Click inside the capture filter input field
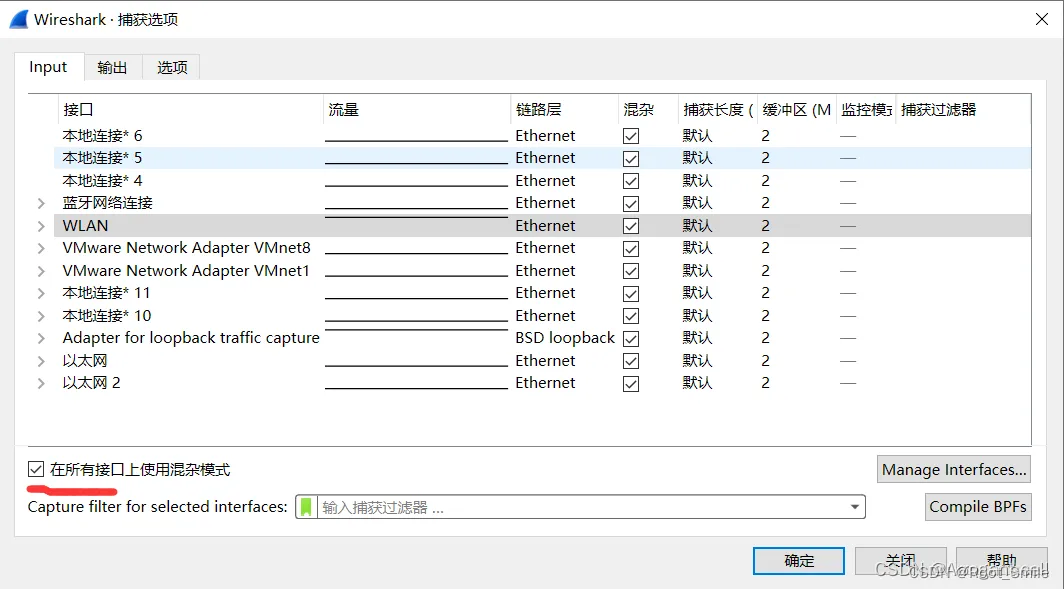 tap(580, 507)
